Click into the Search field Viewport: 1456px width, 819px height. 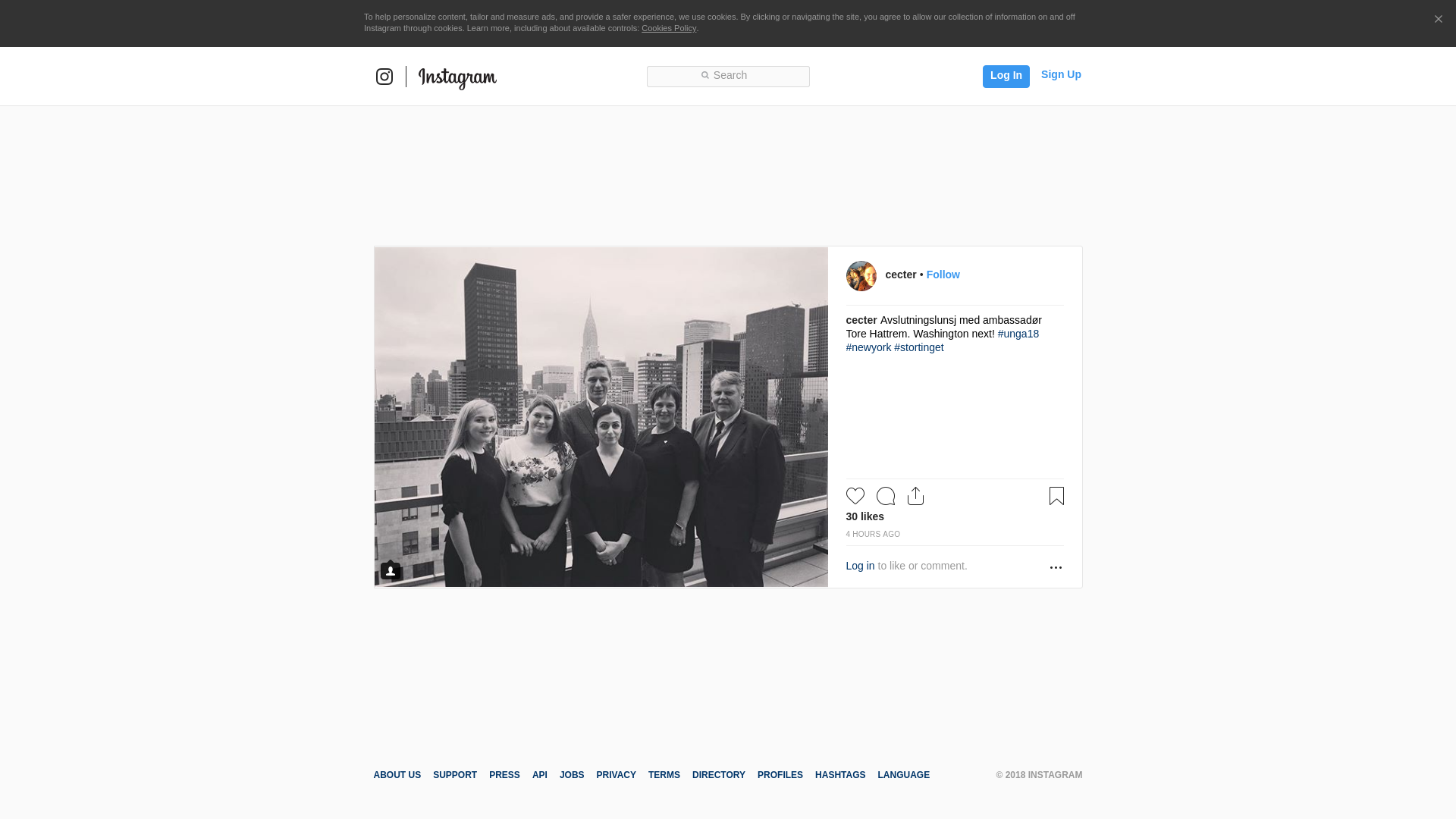728,76
